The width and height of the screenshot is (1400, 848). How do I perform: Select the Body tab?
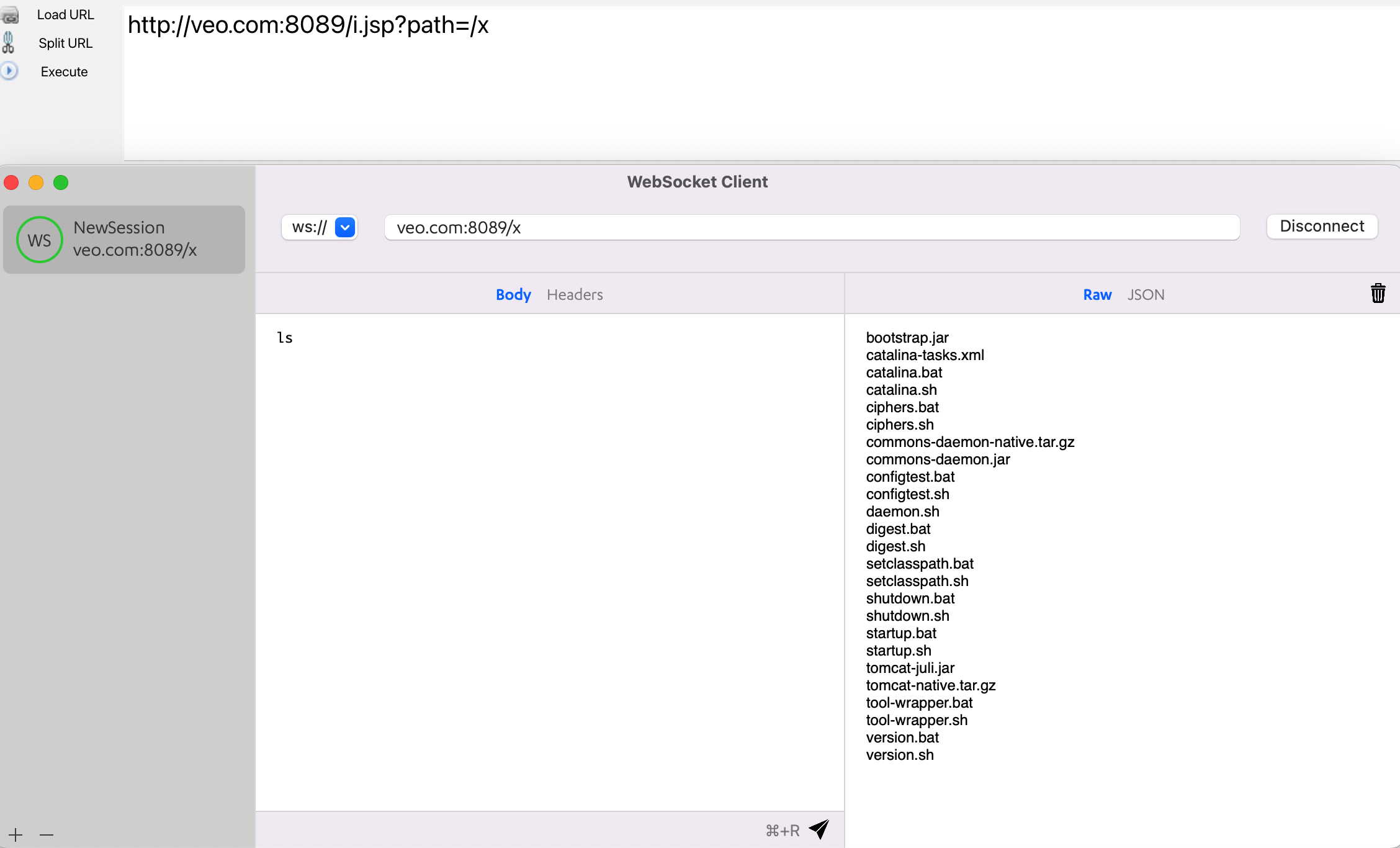click(x=513, y=294)
